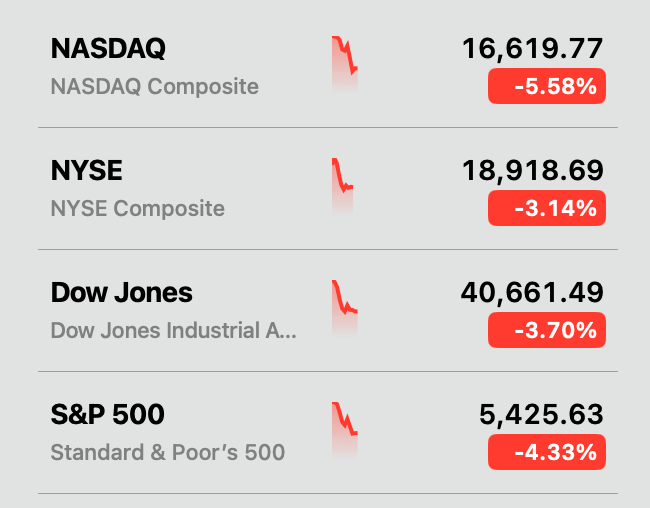Select the 40,661.49 price value
The image size is (650, 508).
pyautogui.click(x=532, y=292)
